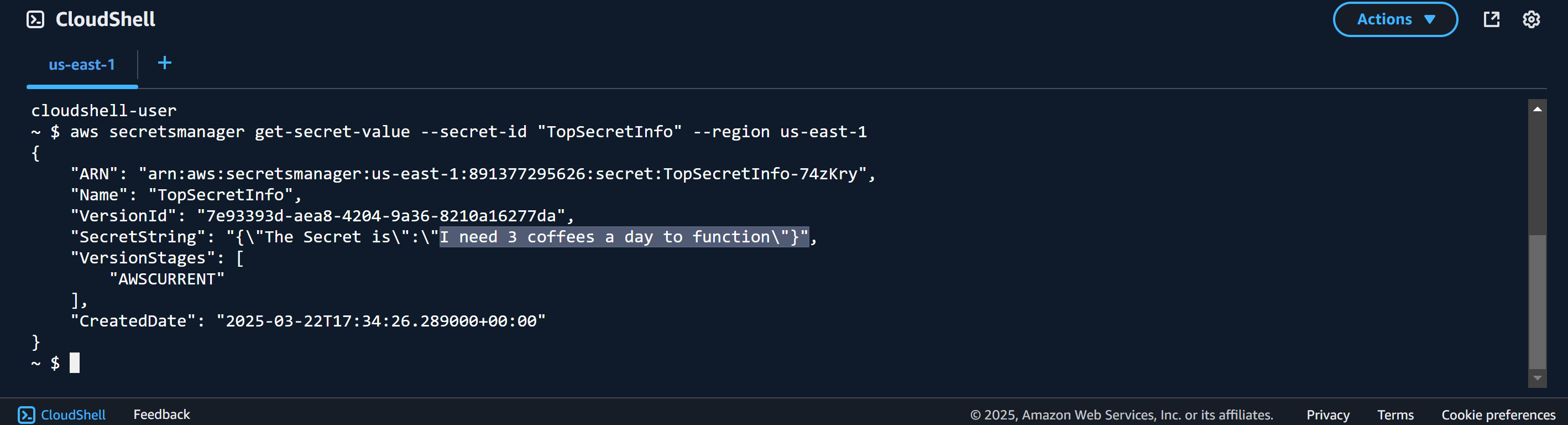Add a new terminal tab with plus icon
This screenshot has height=425, width=1568.
tap(164, 63)
